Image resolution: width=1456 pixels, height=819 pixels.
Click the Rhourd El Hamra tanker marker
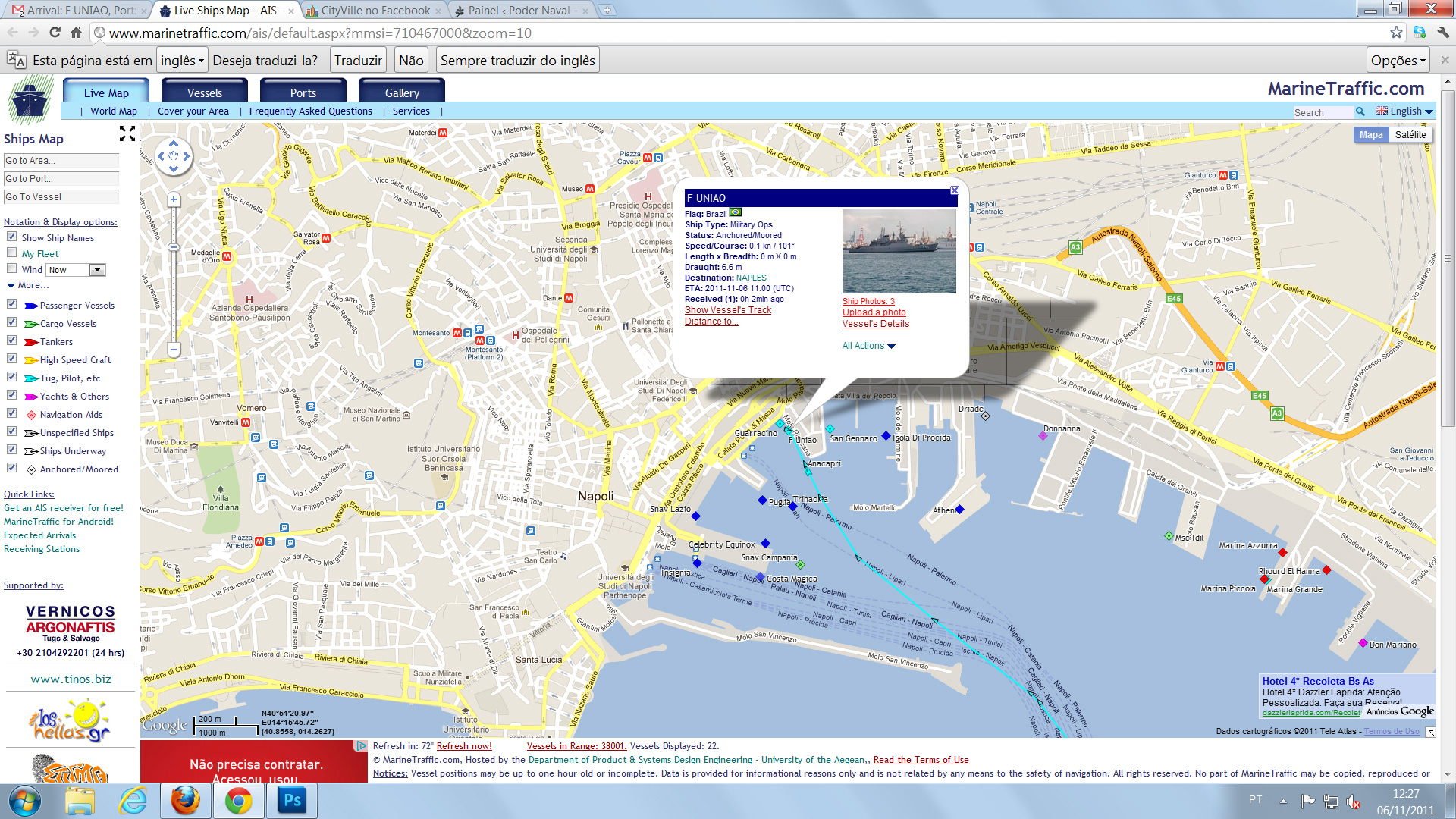[1326, 570]
